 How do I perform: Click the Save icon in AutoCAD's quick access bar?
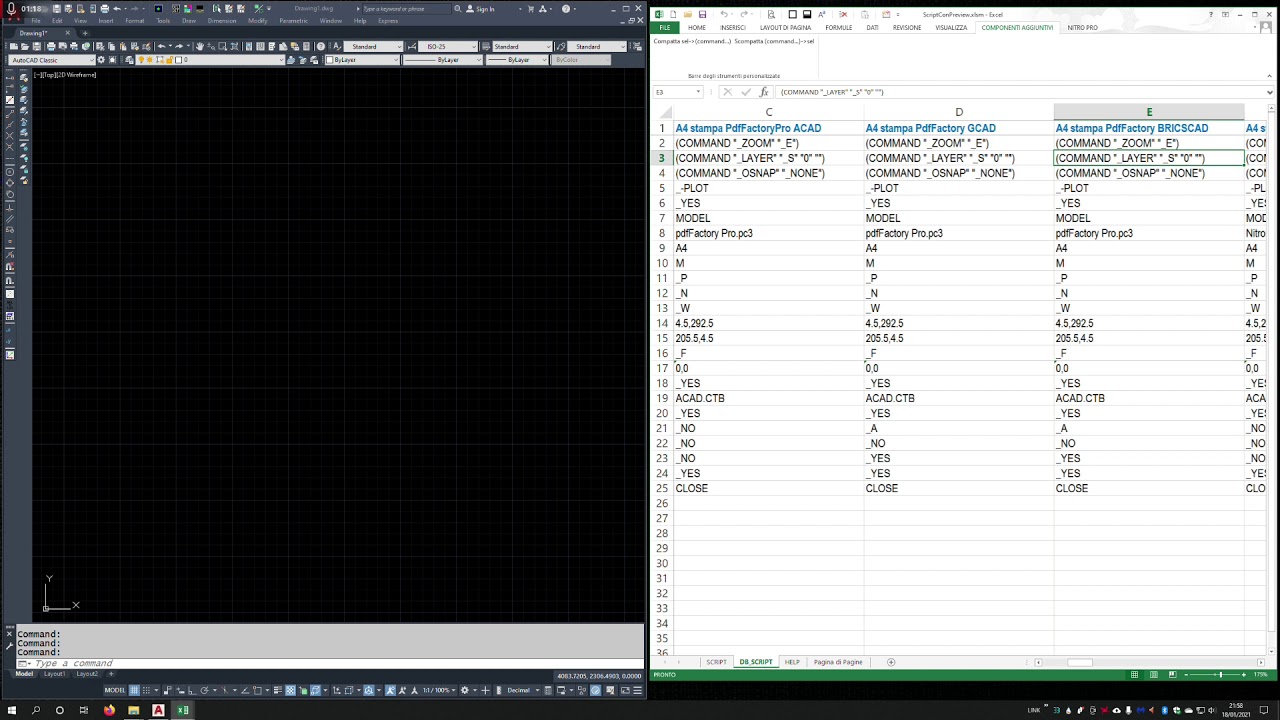[56, 8]
